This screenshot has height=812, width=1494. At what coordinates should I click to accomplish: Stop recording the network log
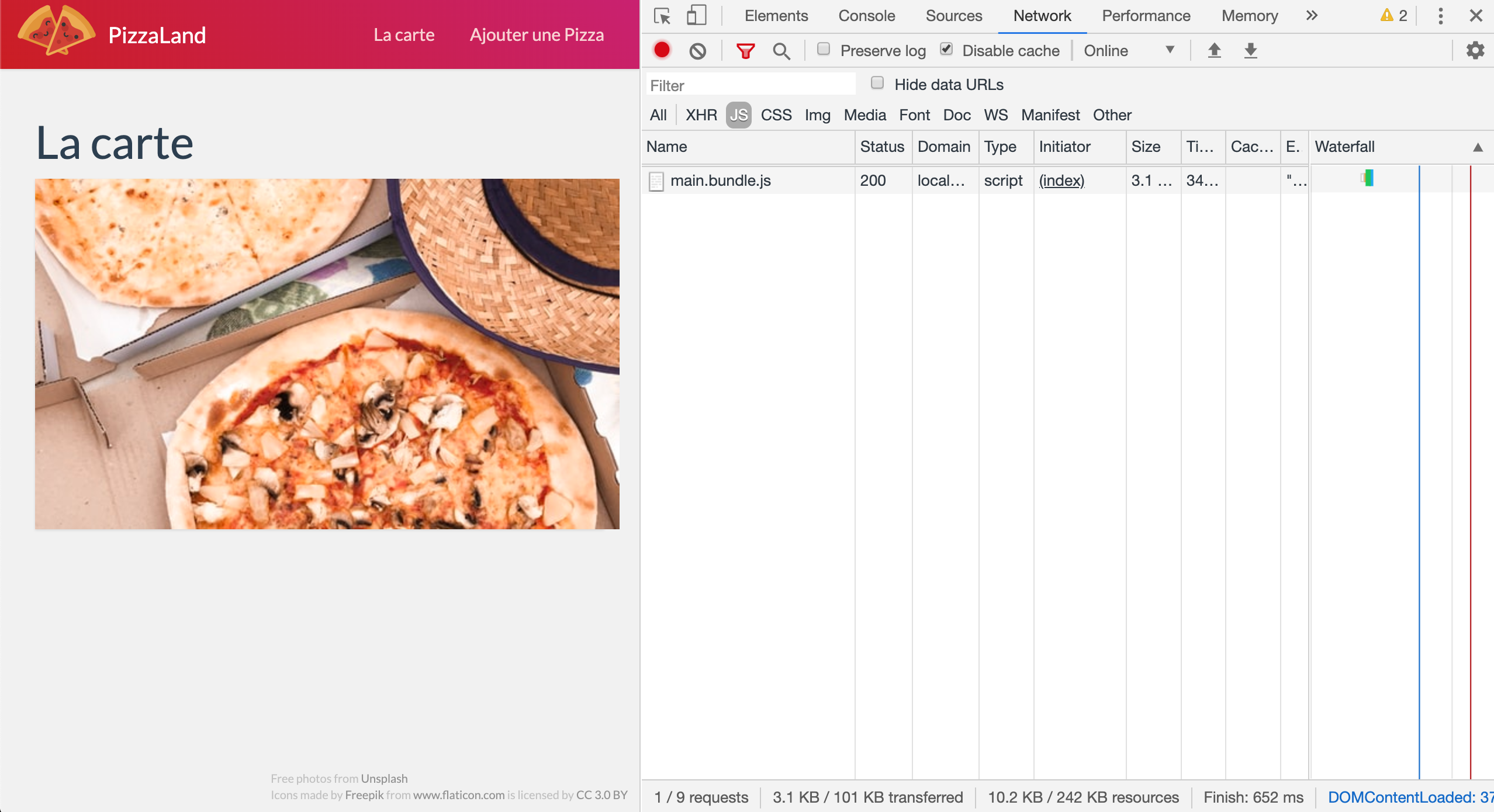click(662, 50)
